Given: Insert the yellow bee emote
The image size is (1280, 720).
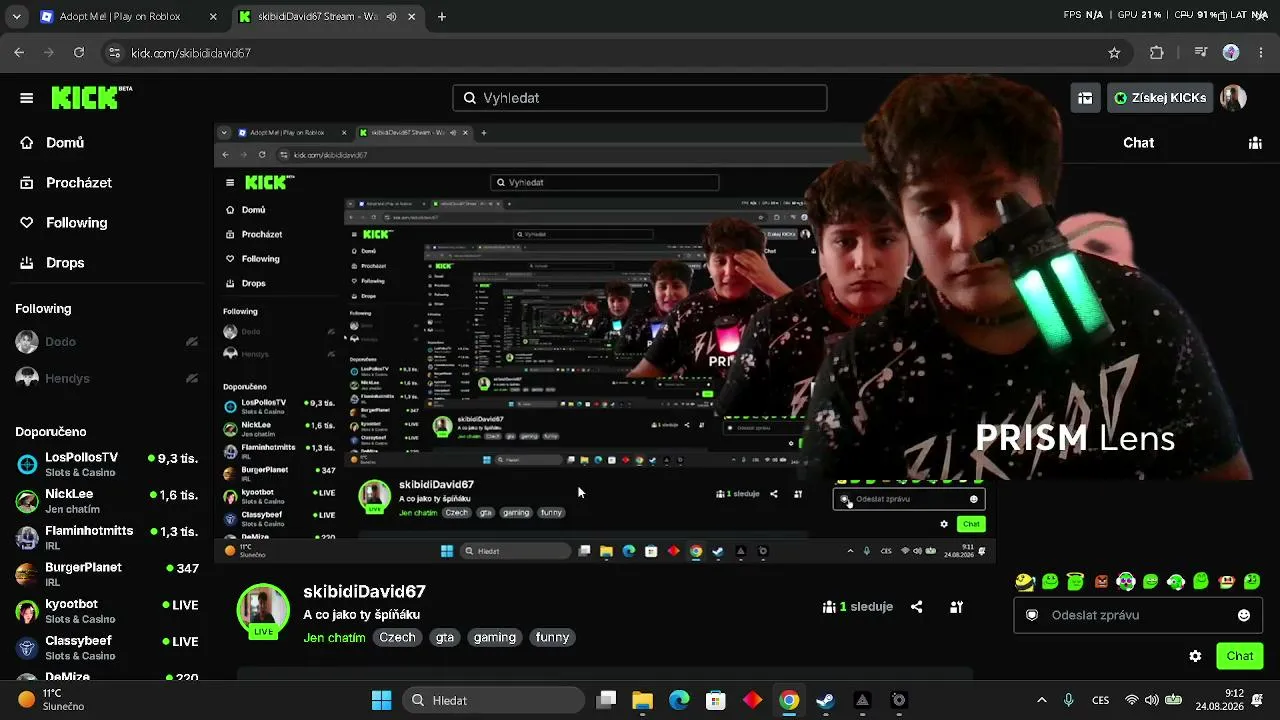Looking at the screenshot, I should click(x=1025, y=581).
